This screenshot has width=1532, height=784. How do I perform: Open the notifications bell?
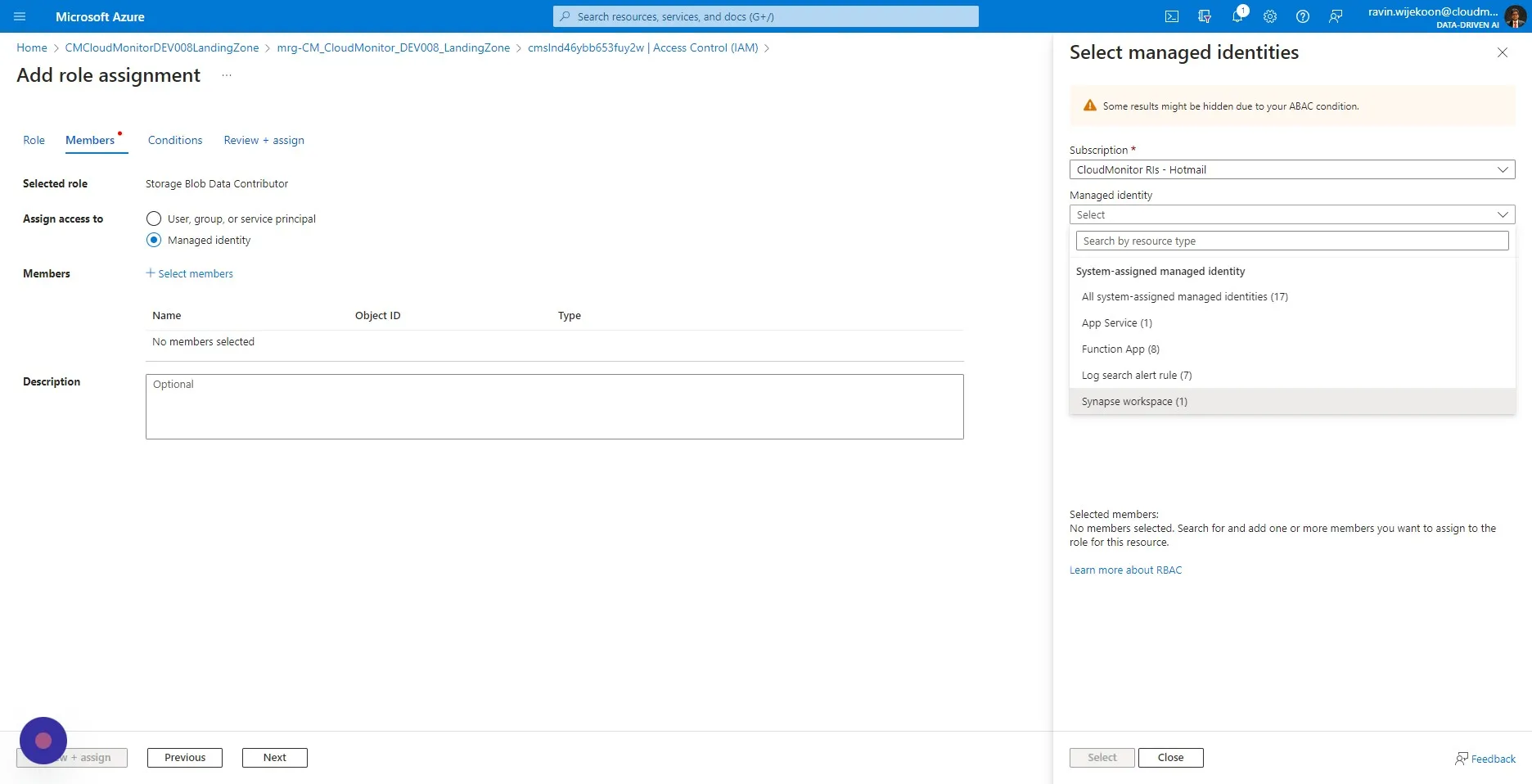pos(1237,16)
